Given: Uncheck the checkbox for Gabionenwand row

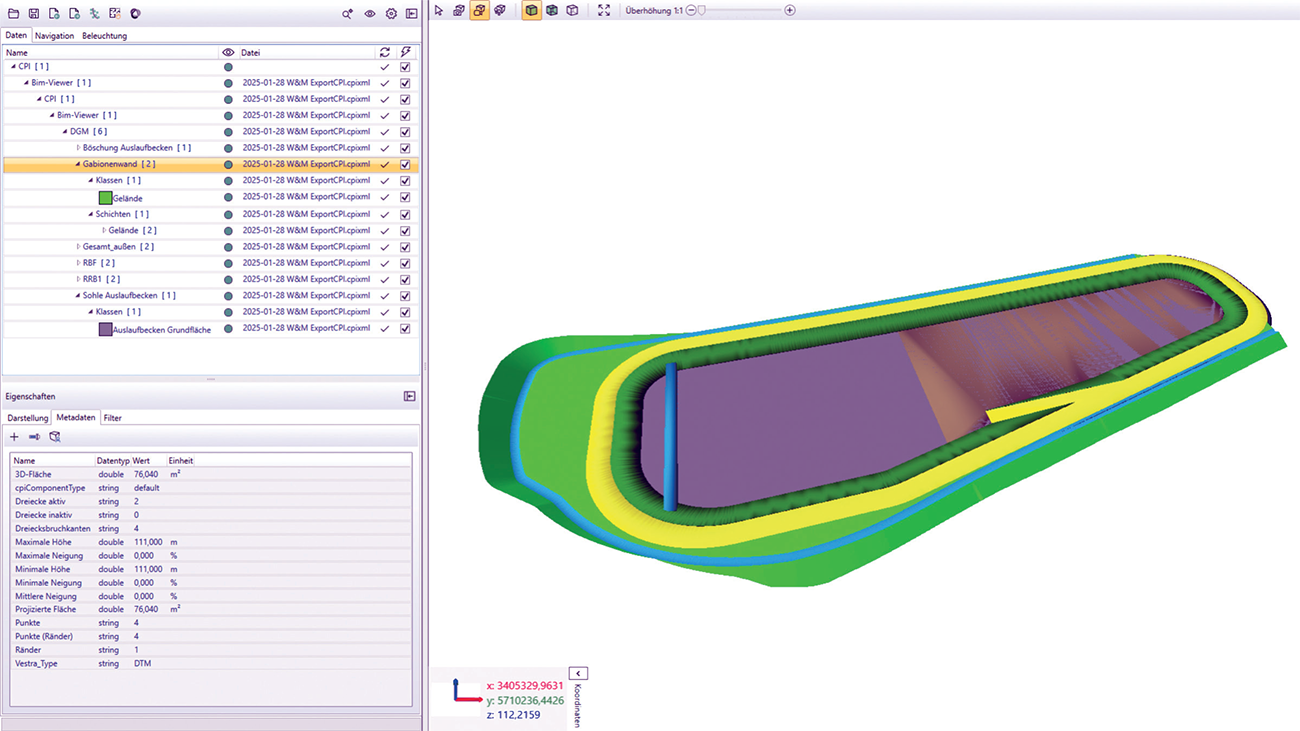Looking at the screenshot, I should click(x=405, y=165).
